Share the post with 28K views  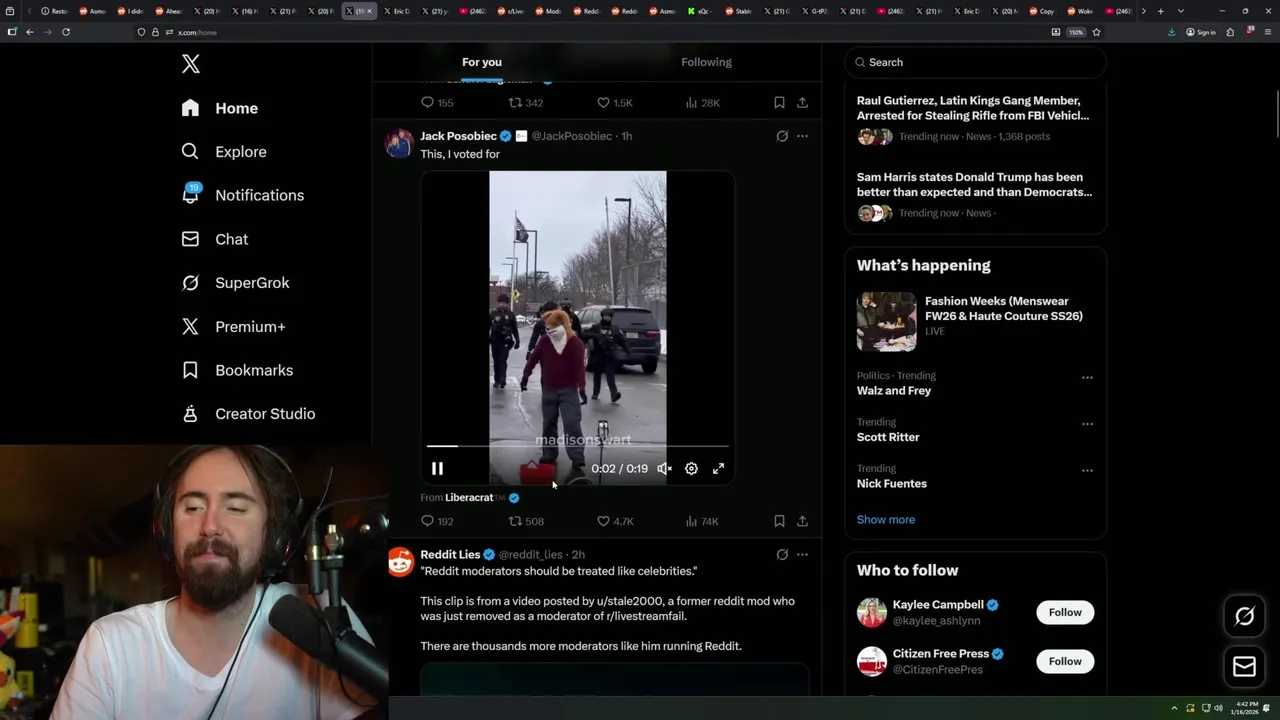tap(802, 103)
